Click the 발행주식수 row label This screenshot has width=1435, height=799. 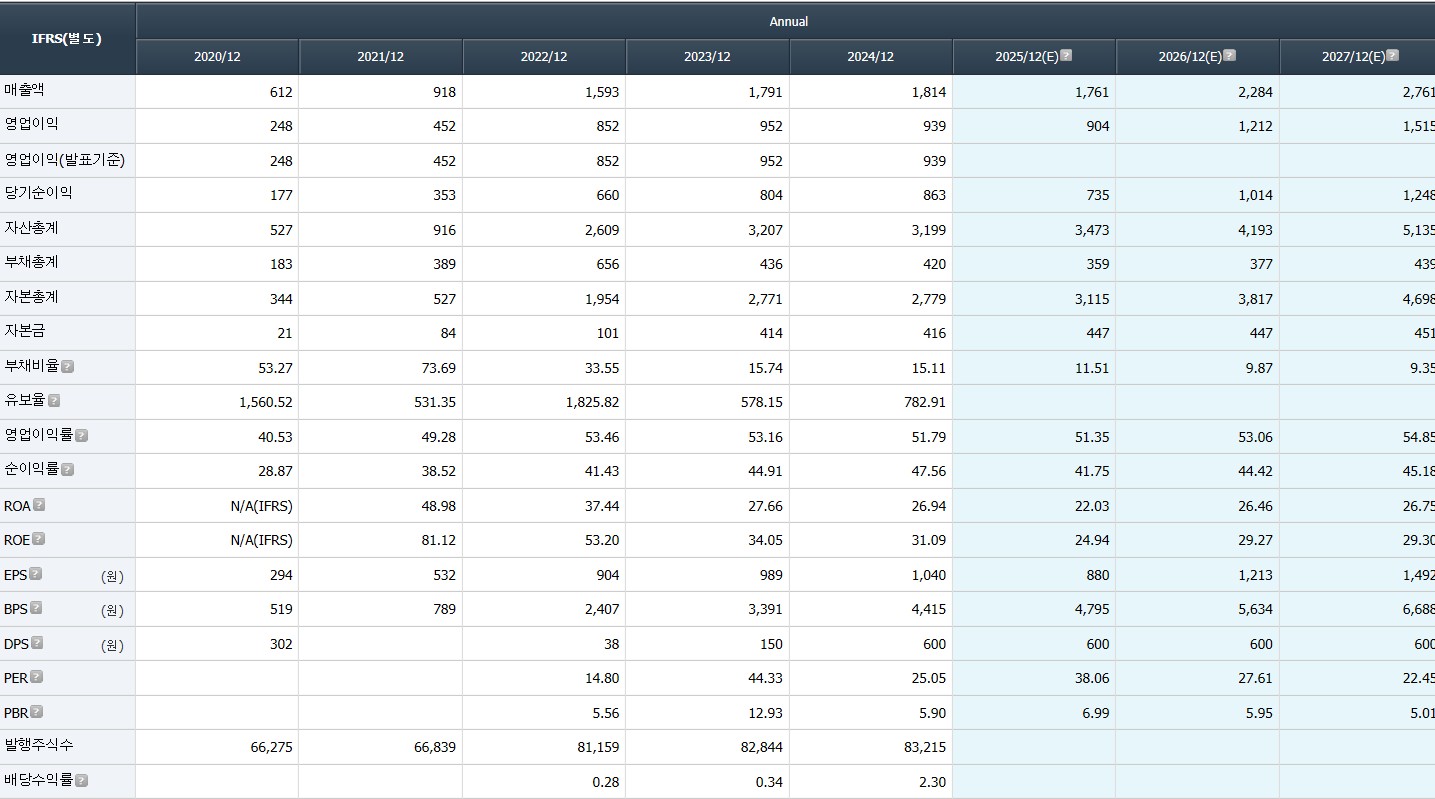tap(38, 745)
